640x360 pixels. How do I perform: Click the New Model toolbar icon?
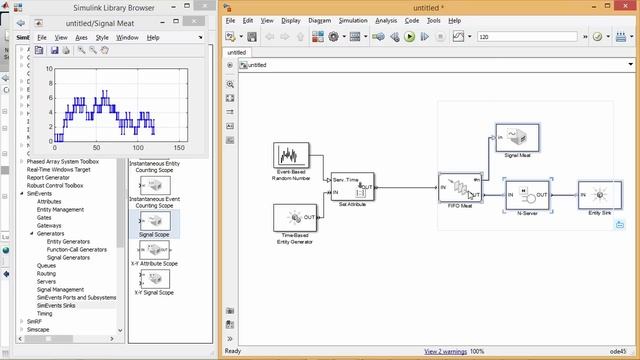click(x=230, y=37)
